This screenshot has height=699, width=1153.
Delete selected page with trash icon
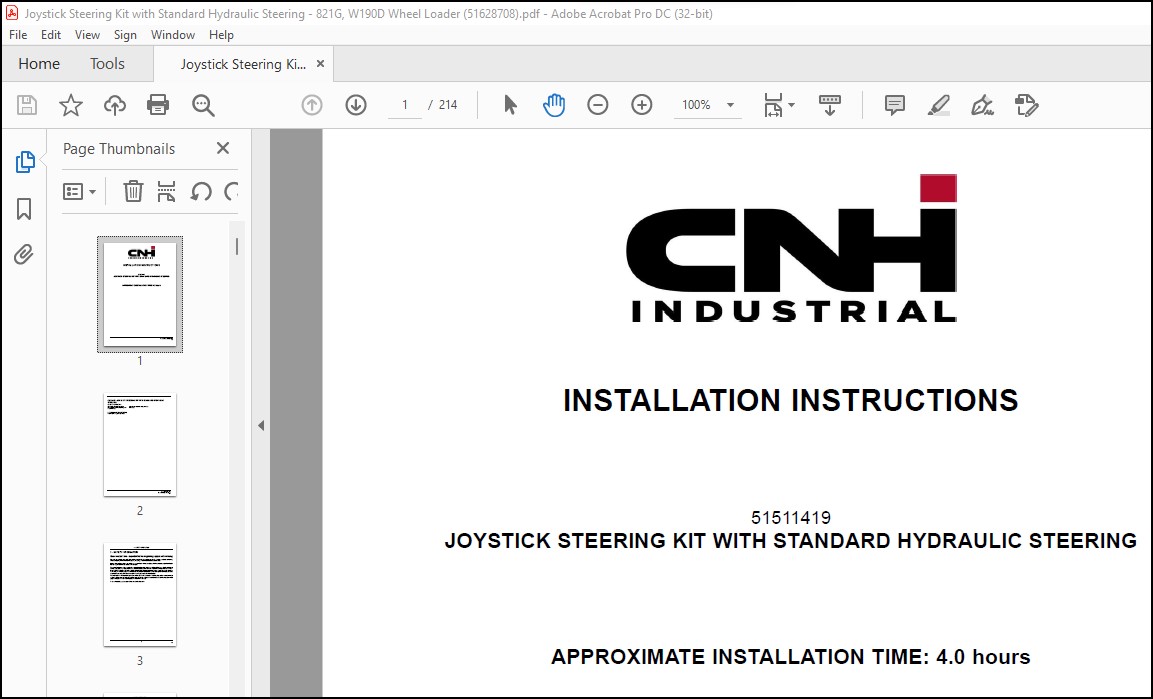tap(133, 192)
